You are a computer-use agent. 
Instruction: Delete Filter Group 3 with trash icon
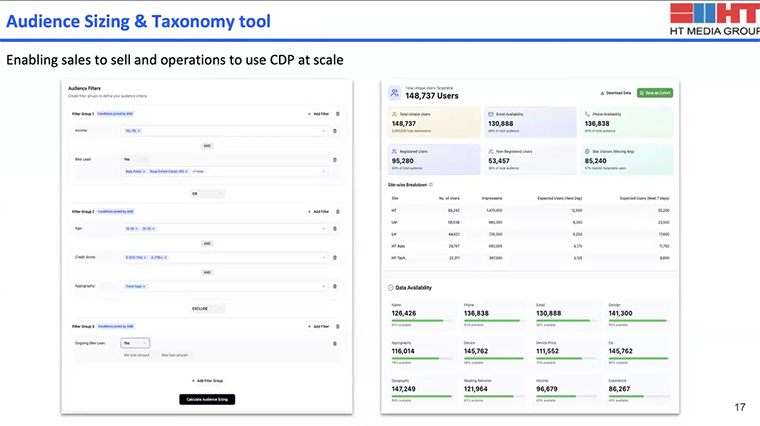coord(338,326)
